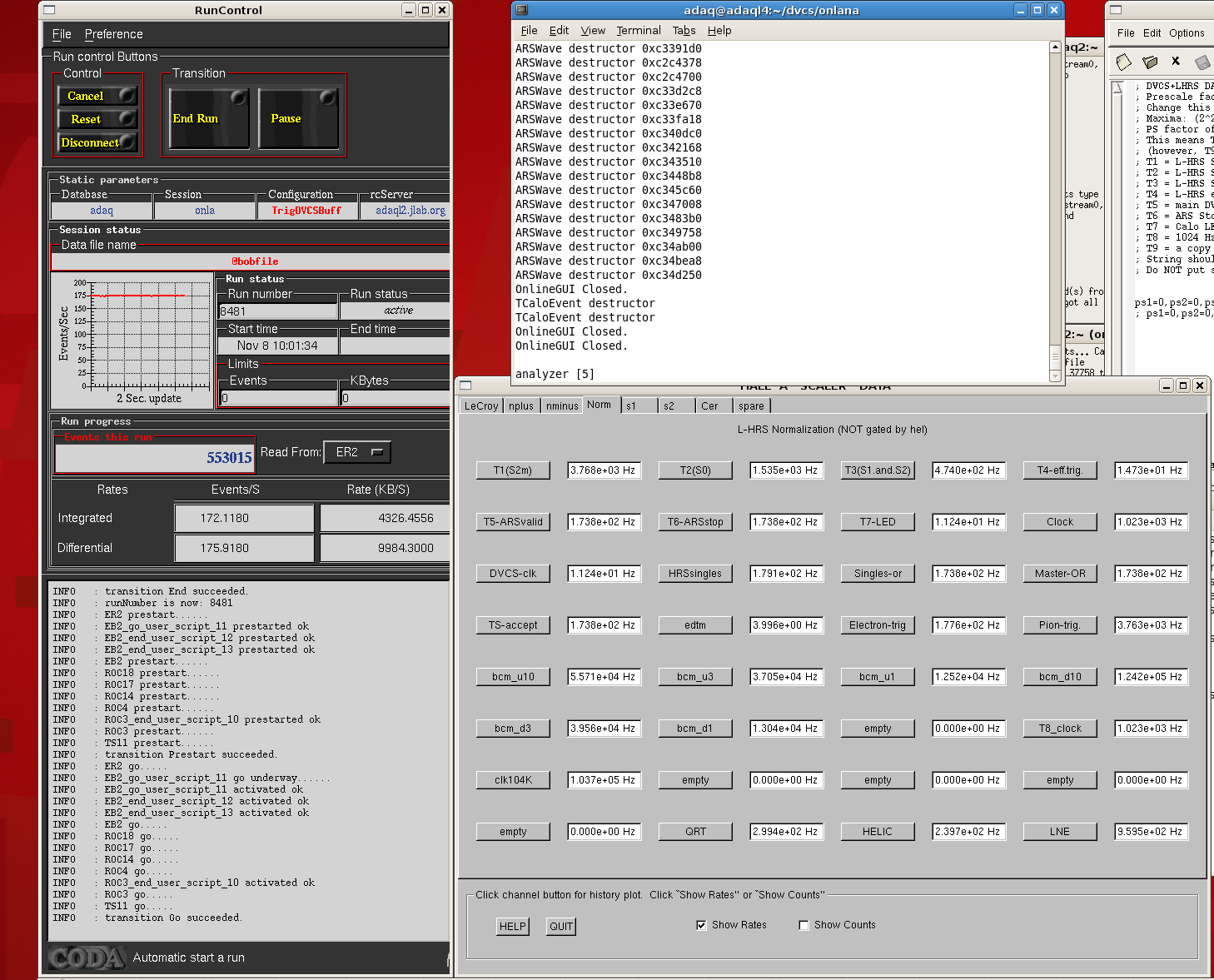Click the Run number field showing 8481
Image resolution: width=1214 pixels, height=980 pixels.
click(277, 311)
